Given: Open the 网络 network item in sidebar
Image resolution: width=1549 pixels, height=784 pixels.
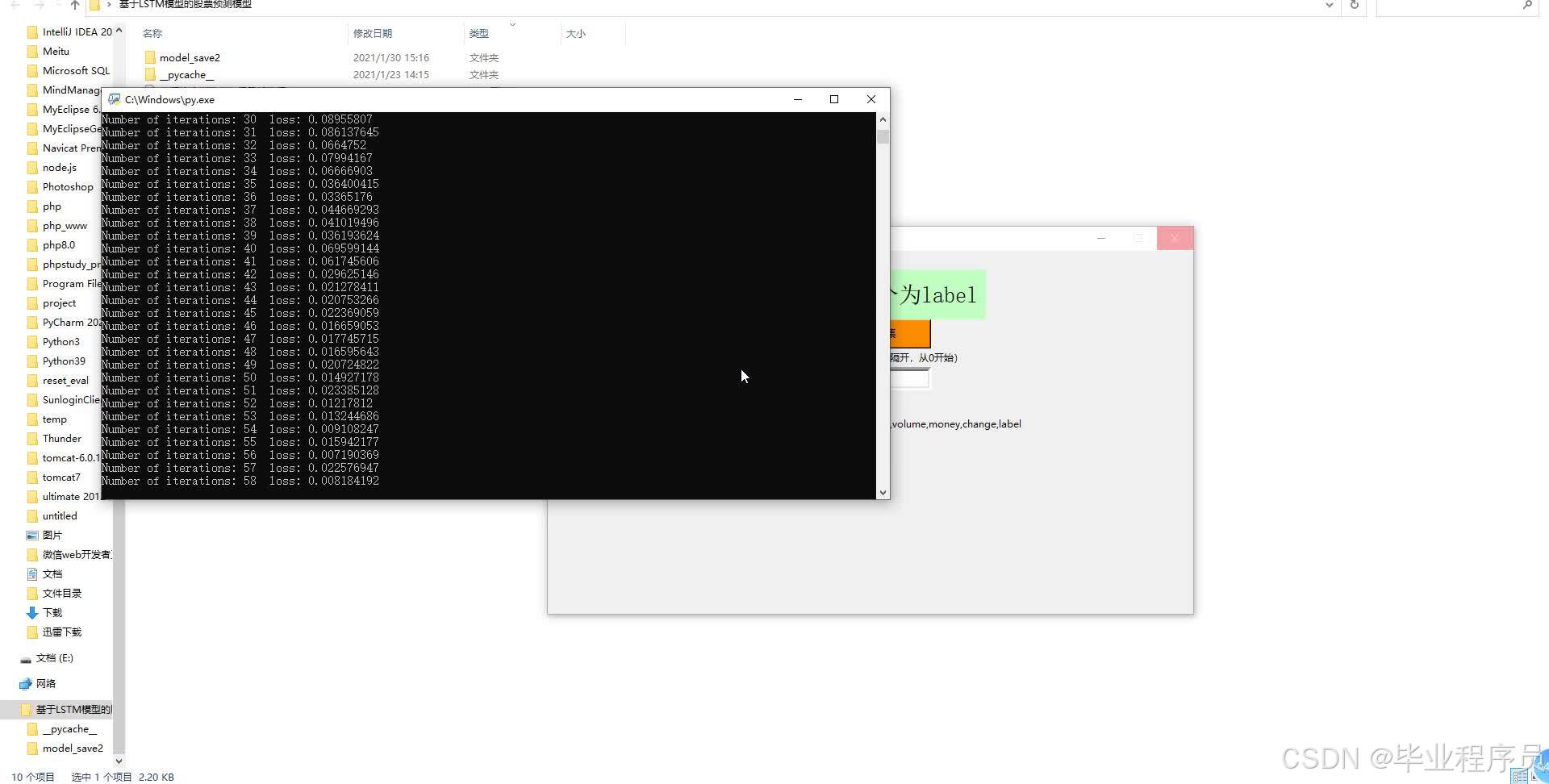Looking at the screenshot, I should (x=38, y=684).
